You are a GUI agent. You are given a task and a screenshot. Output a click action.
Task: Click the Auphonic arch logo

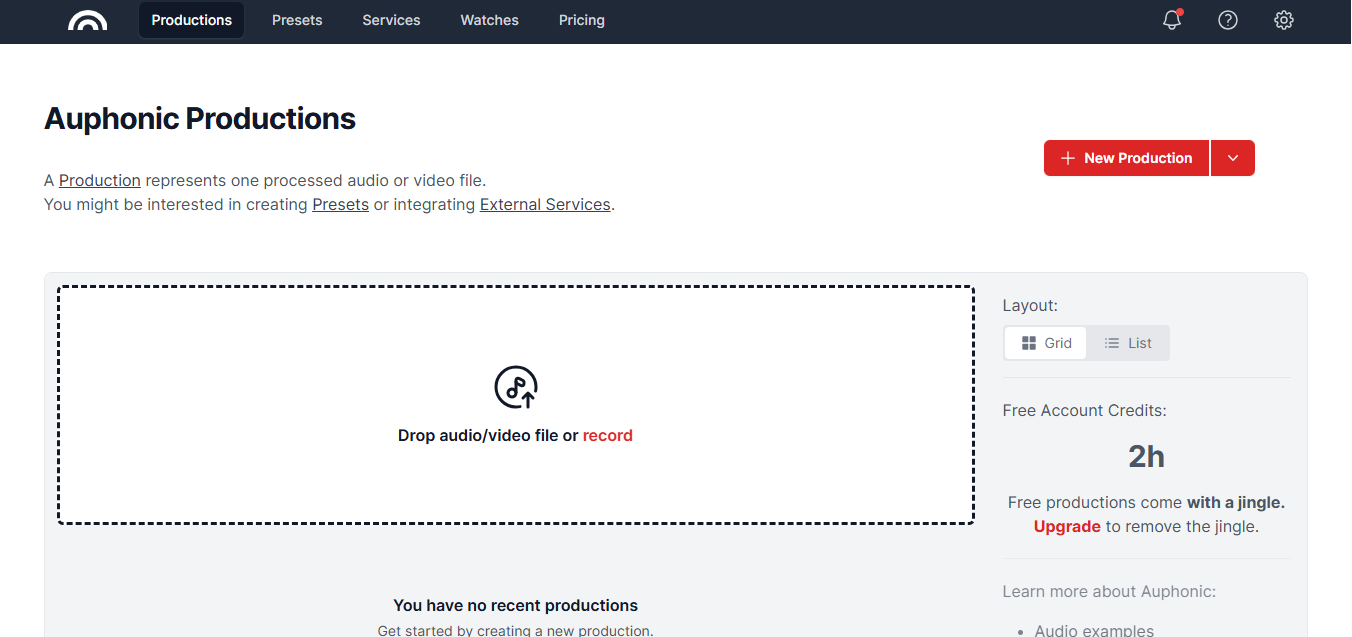88,20
